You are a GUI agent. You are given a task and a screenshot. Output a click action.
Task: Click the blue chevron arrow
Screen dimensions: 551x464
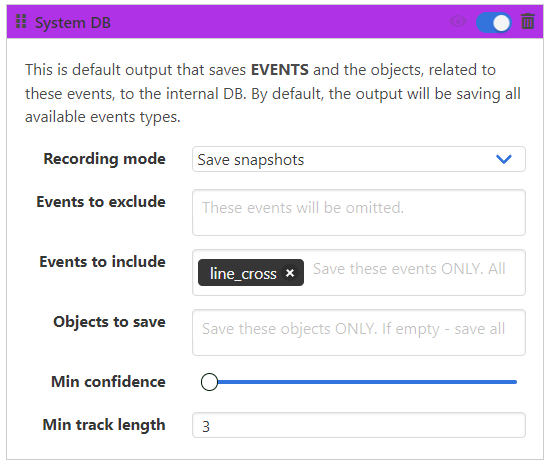(x=504, y=159)
